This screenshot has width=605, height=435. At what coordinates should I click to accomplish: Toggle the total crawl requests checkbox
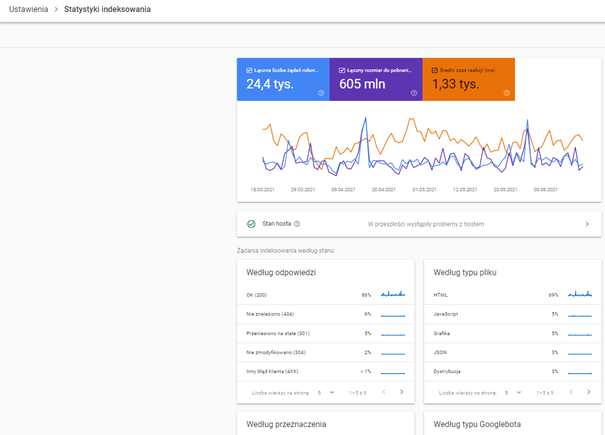pos(249,70)
